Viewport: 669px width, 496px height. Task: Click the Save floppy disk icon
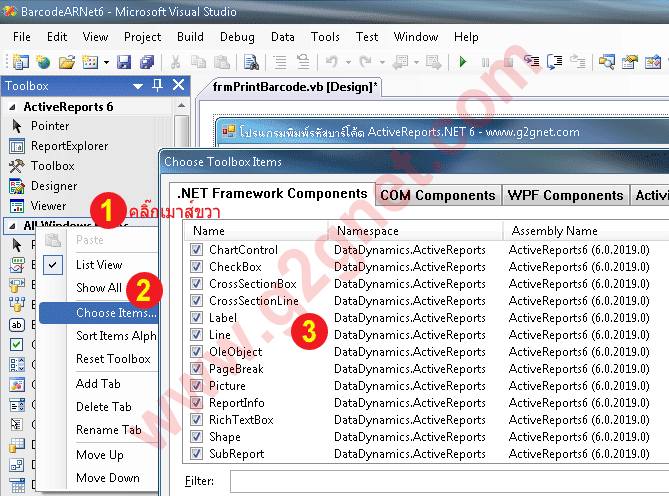(x=124, y=62)
